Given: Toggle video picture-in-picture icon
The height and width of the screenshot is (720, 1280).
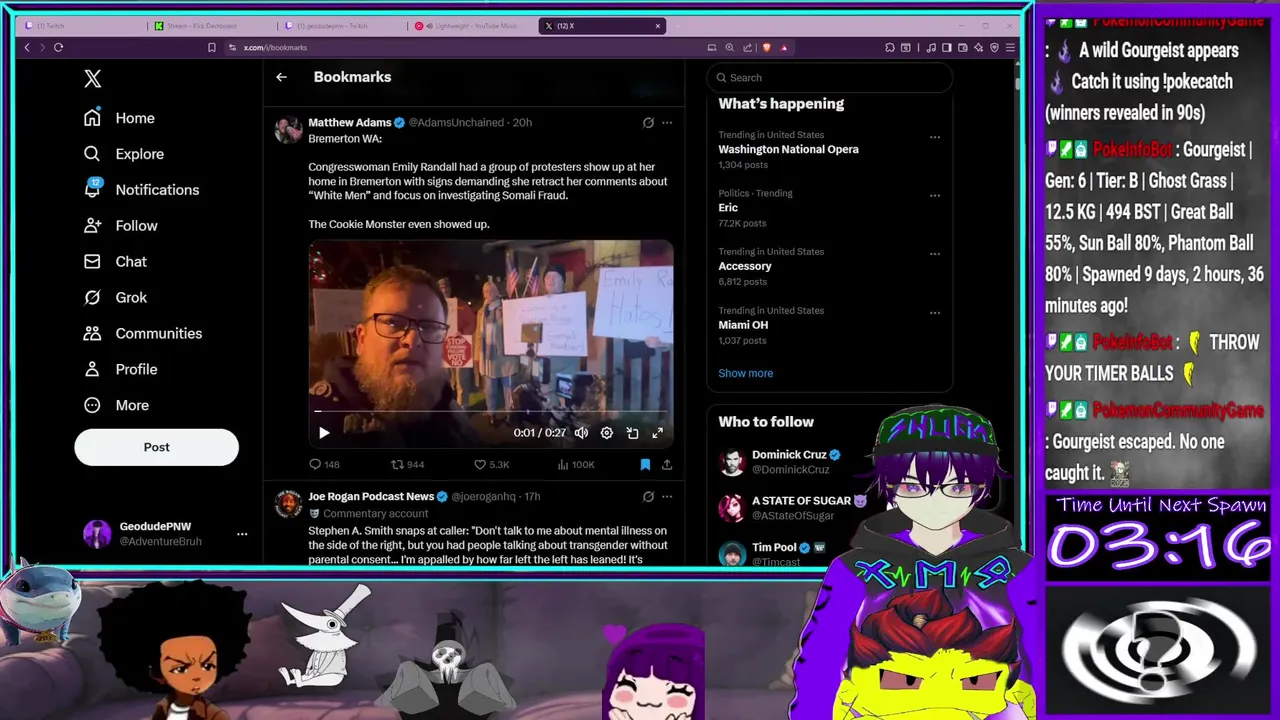Looking at the screenshot, I should [x=632, y=433].
